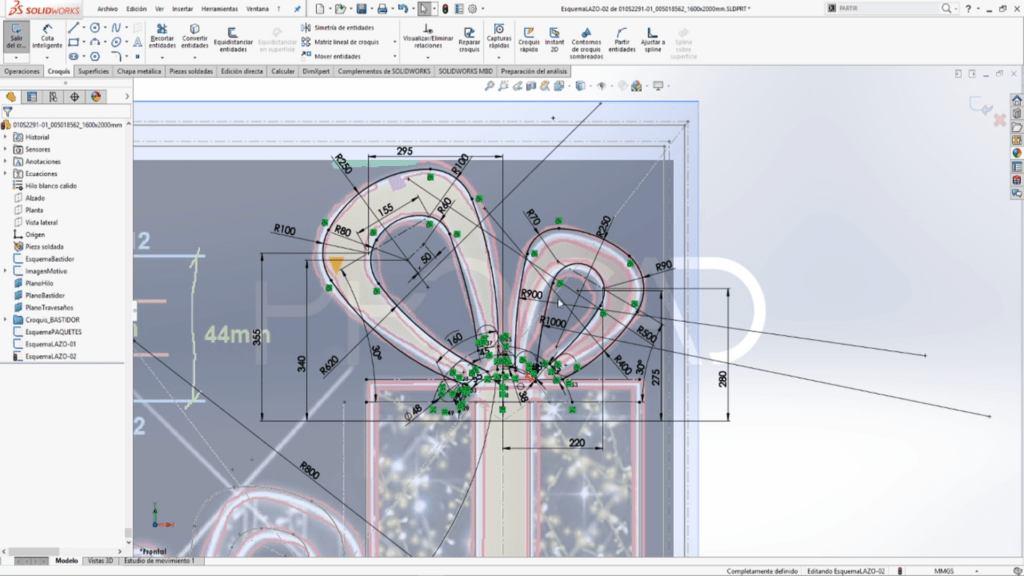Expand the Ecuaciones tree node
The width and height of the screenshot is (1024, 576).
(5, 174)
